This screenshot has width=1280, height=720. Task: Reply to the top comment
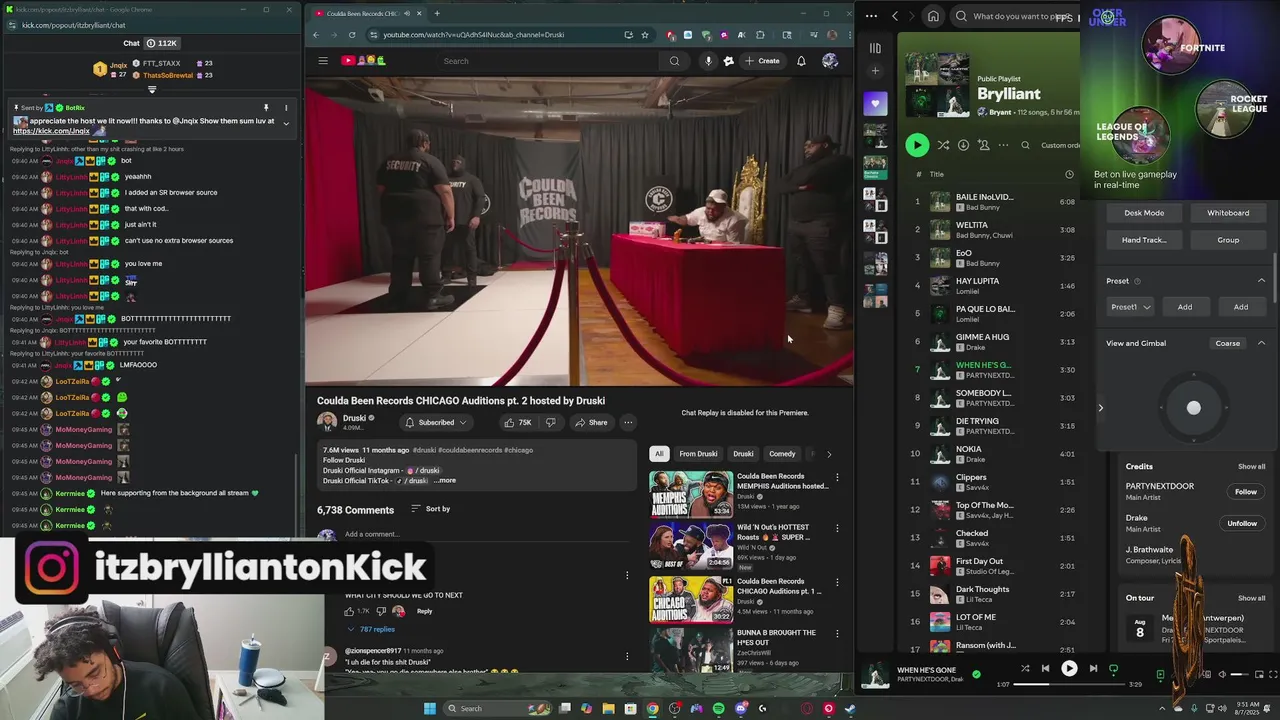[x=424, y=611]
